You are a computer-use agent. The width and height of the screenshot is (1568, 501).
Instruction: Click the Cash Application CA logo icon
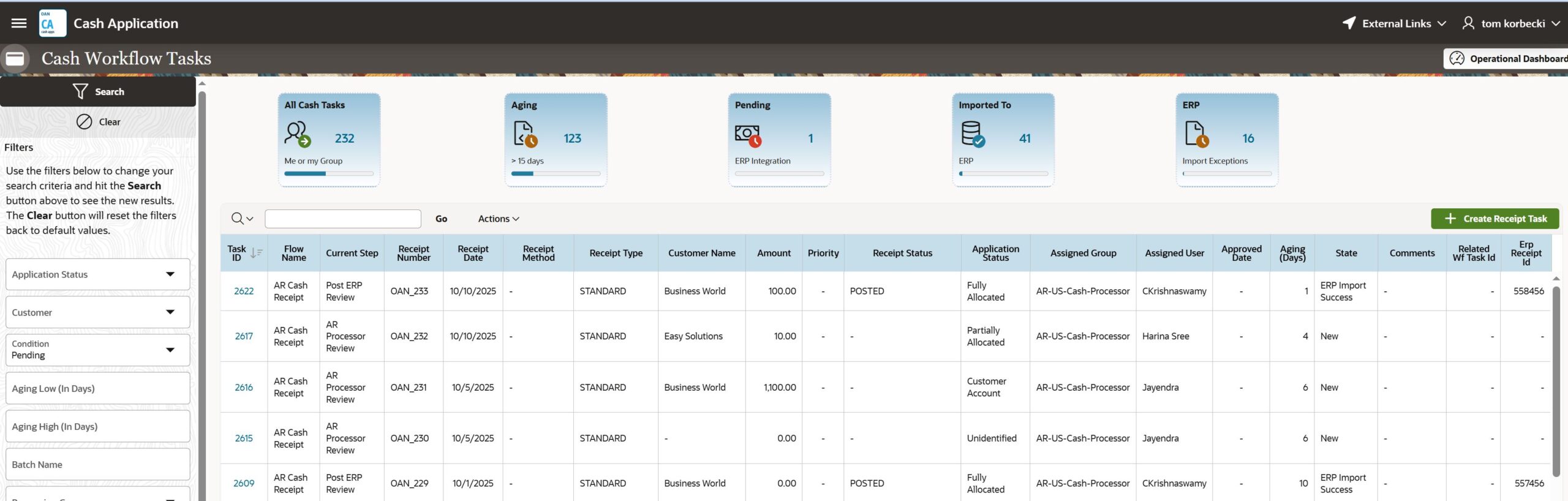tap(52, 23)
